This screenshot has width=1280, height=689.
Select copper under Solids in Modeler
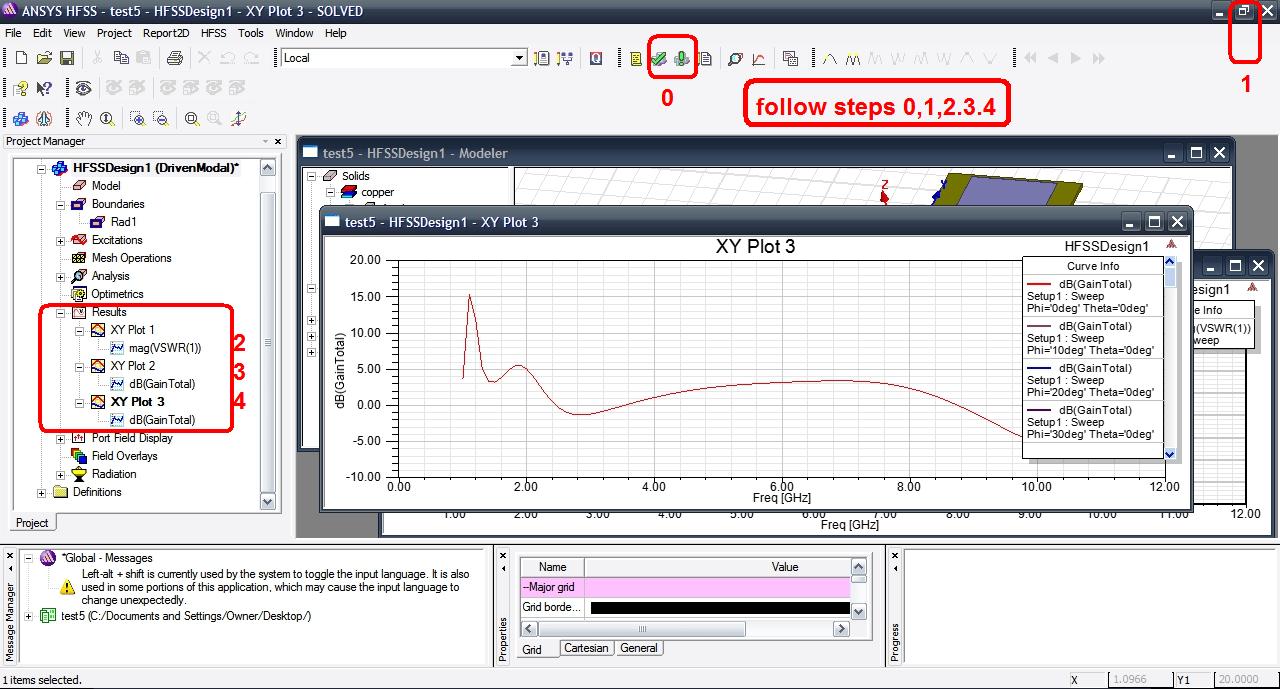tap(377, 192)
